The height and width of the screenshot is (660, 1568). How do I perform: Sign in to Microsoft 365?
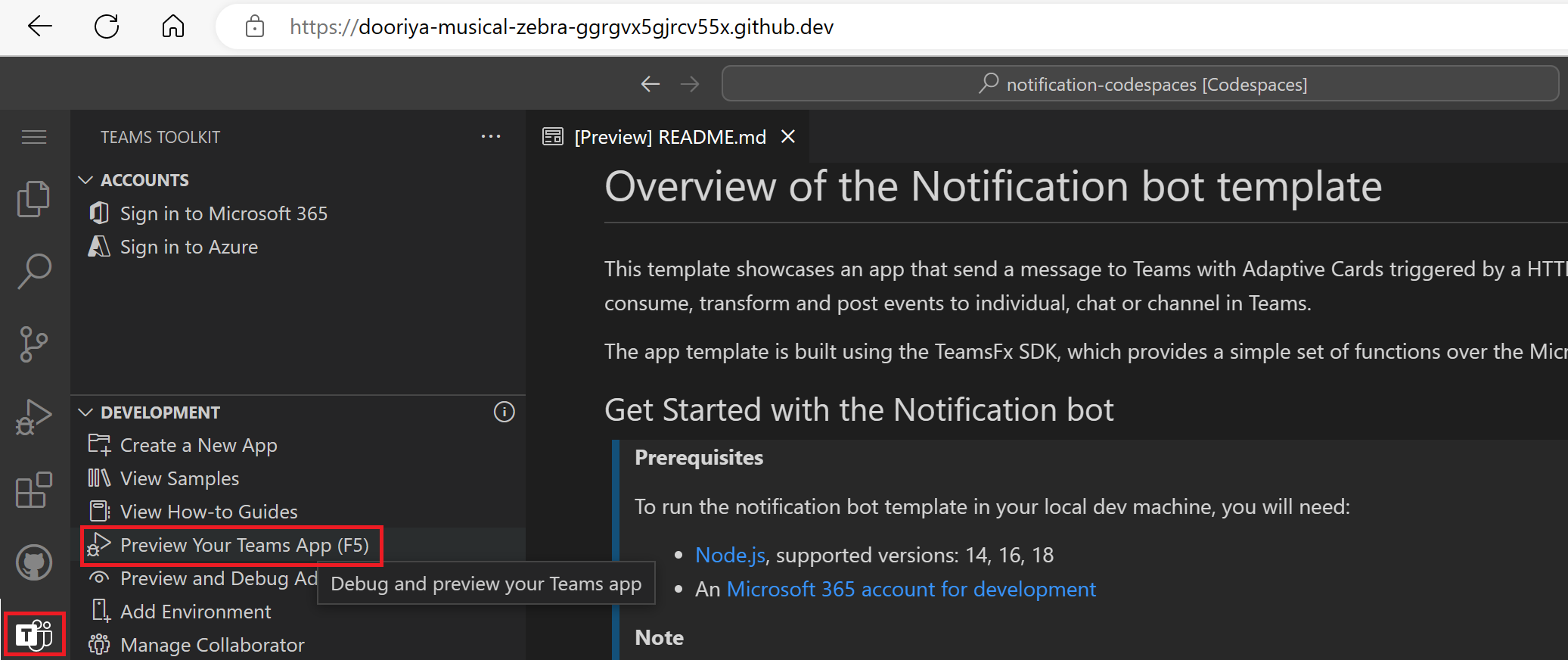click(x=224, y=213)
